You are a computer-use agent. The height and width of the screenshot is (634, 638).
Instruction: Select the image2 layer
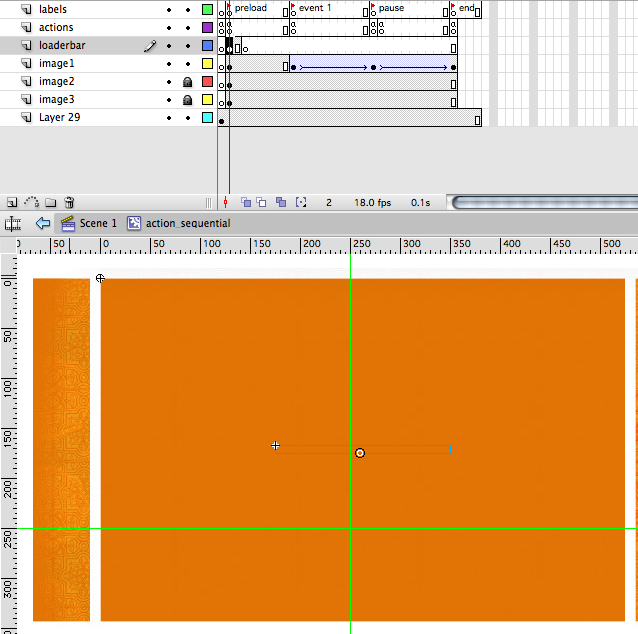[57, 81]
